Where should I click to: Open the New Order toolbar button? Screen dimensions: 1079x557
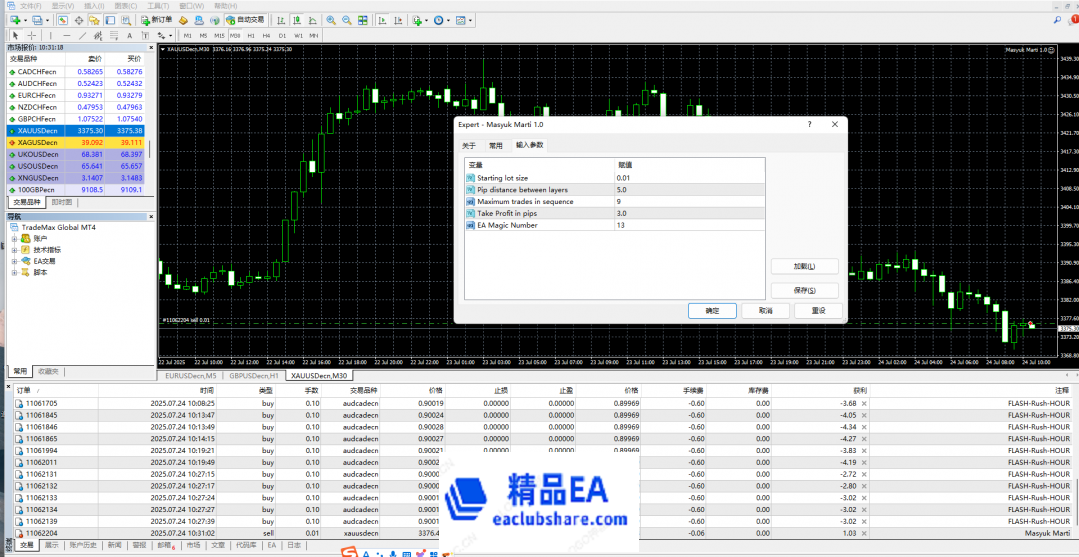156,20
